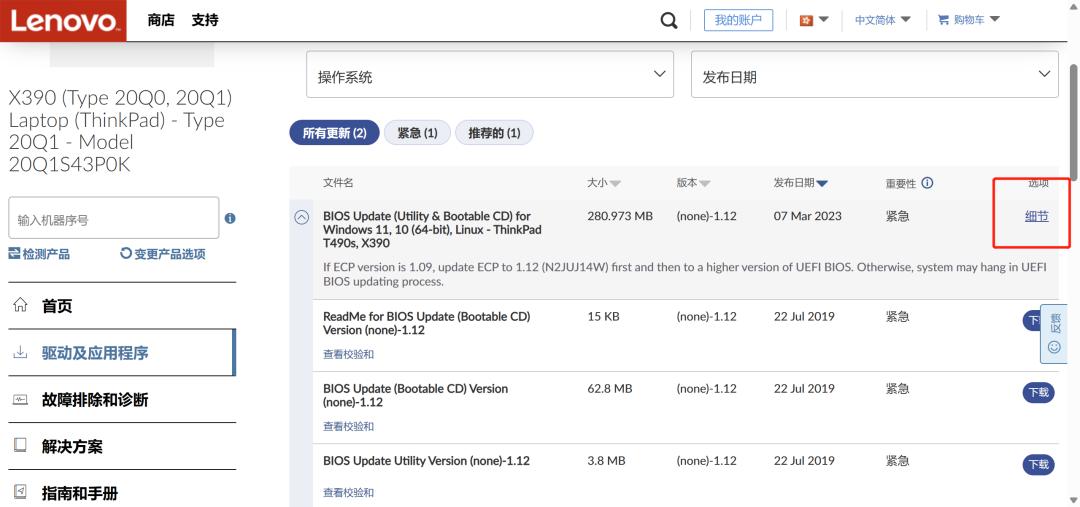1080x507 pixels.
Task: Click the BIOS Update Utility Version title
Action: tap(426, 461)
